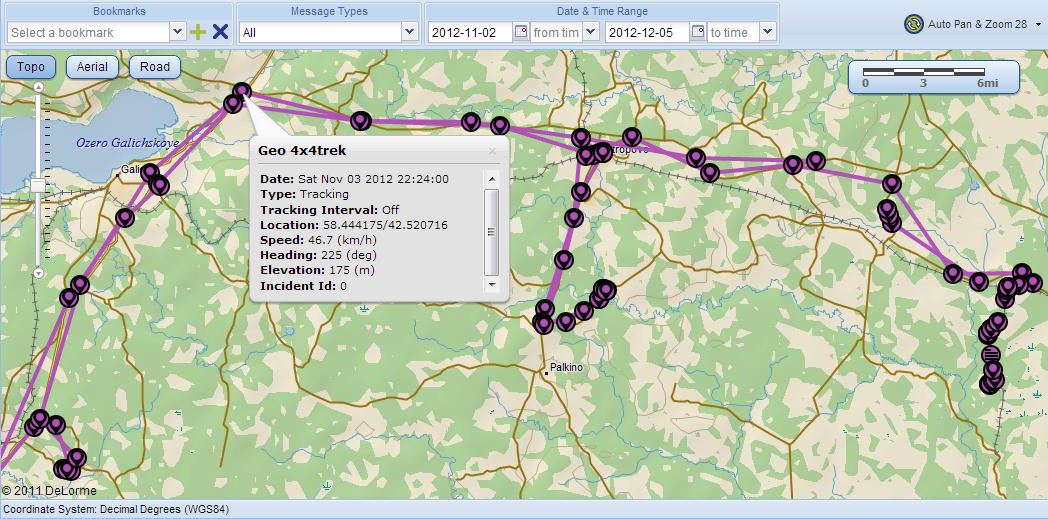Expand the Select a bookmark dropdown
Screen dimensions: 1048x519
[x=177, y=32]
